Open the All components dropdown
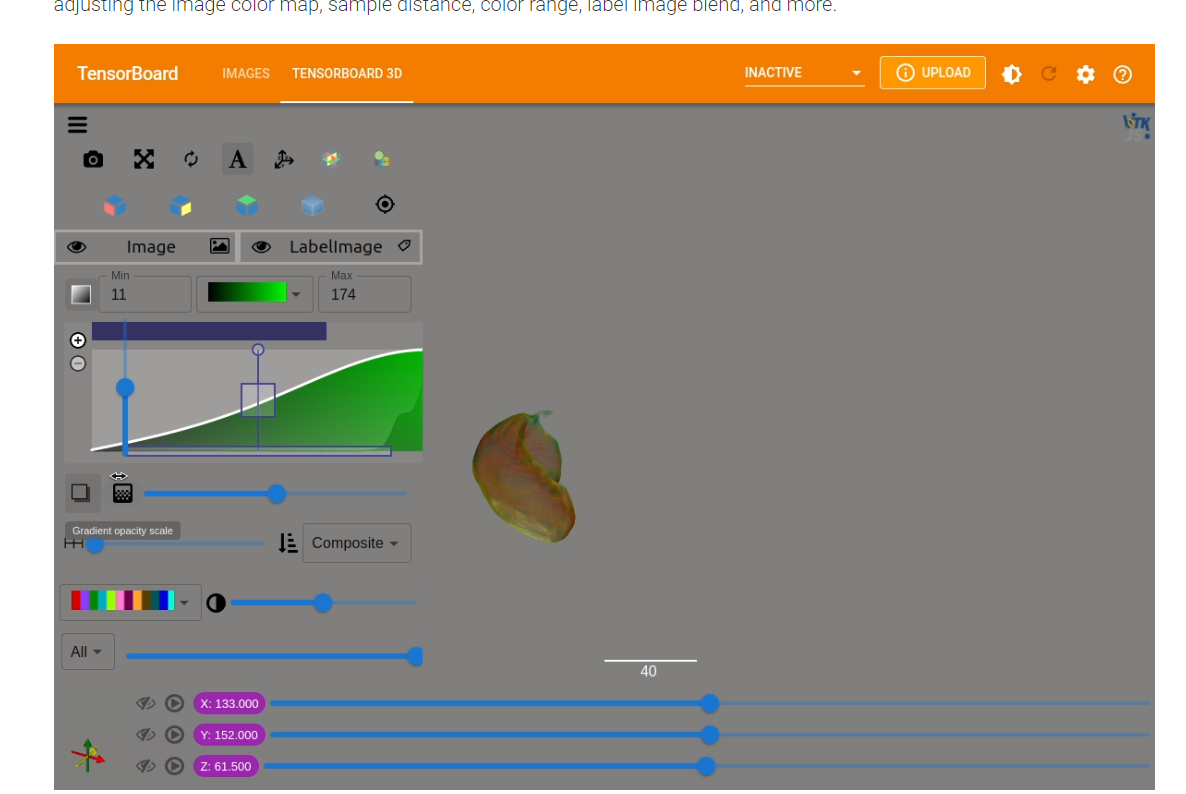1186x794 pixels. coord(87,651)
